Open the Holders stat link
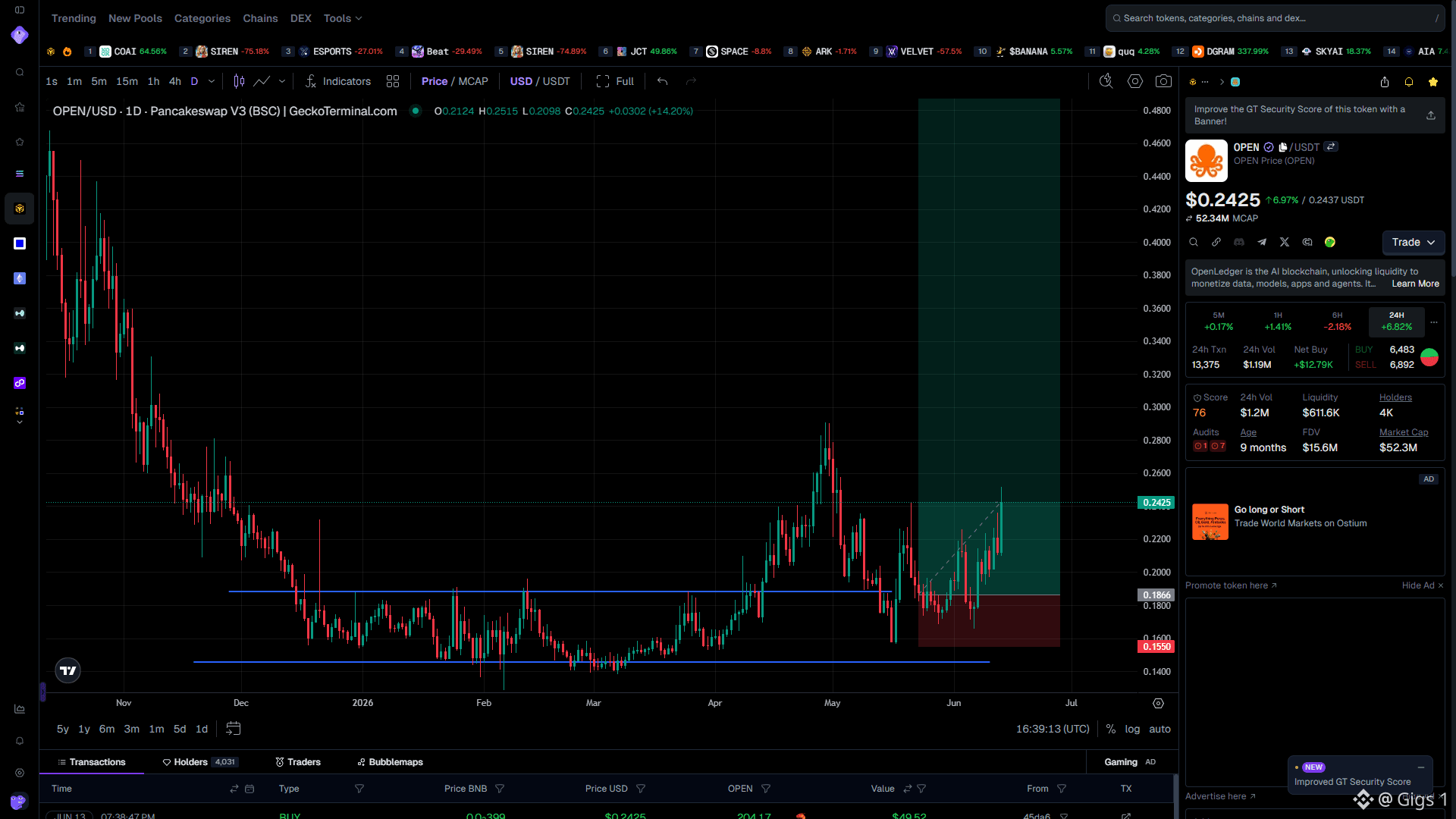The image size is (1456, 819). click(x=1395, y=397)
